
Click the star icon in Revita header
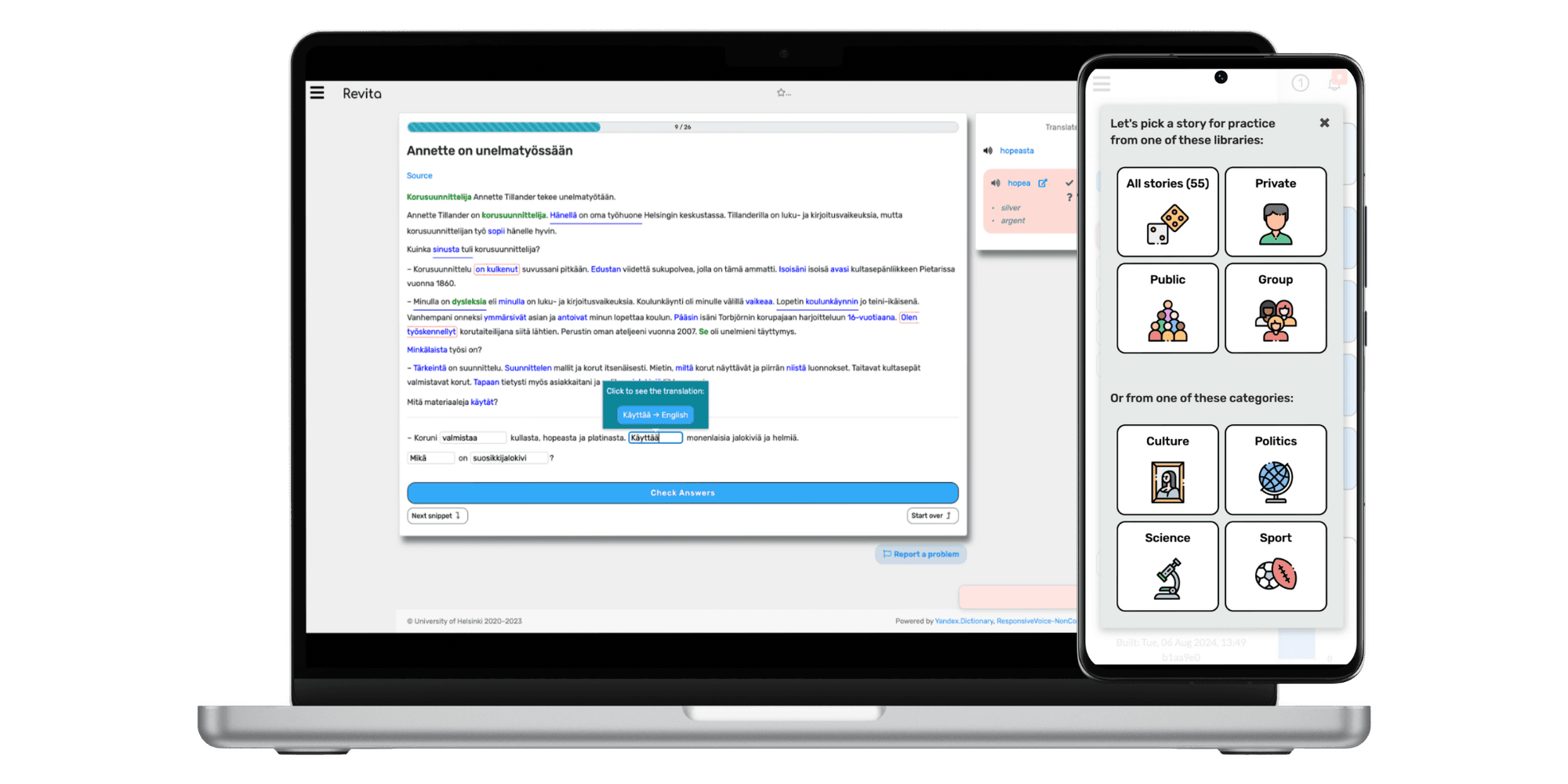coord(781,93)
